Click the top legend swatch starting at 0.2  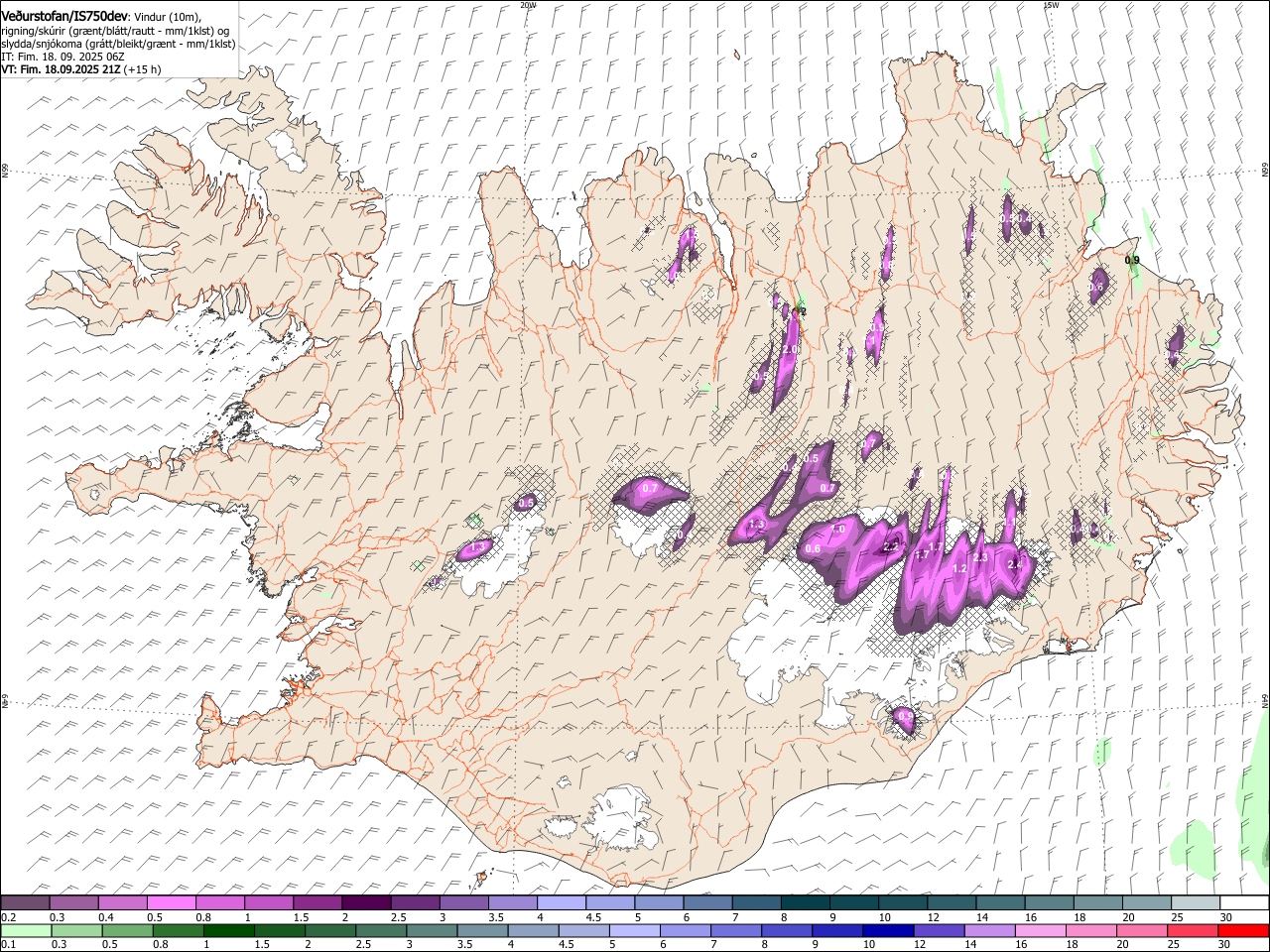click(x=25, y=903)
